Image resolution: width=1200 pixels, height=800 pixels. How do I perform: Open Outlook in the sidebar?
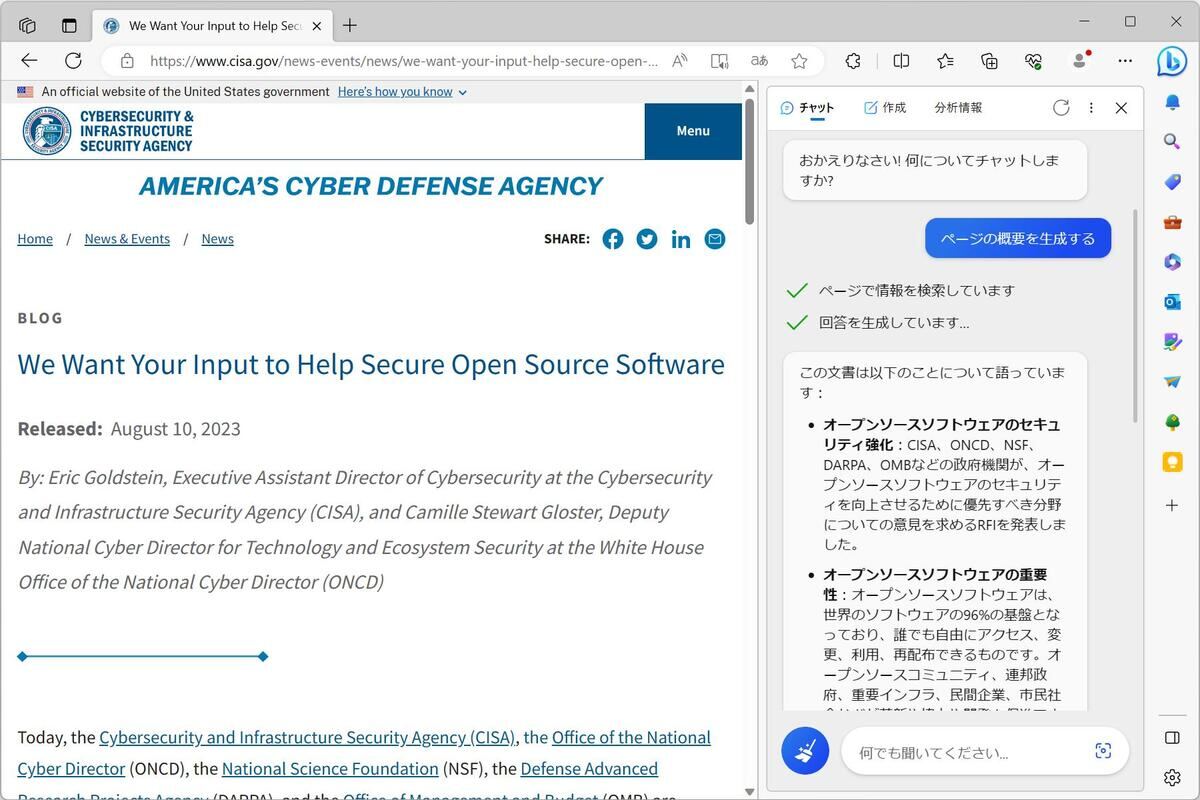[x=1172, y=302]
